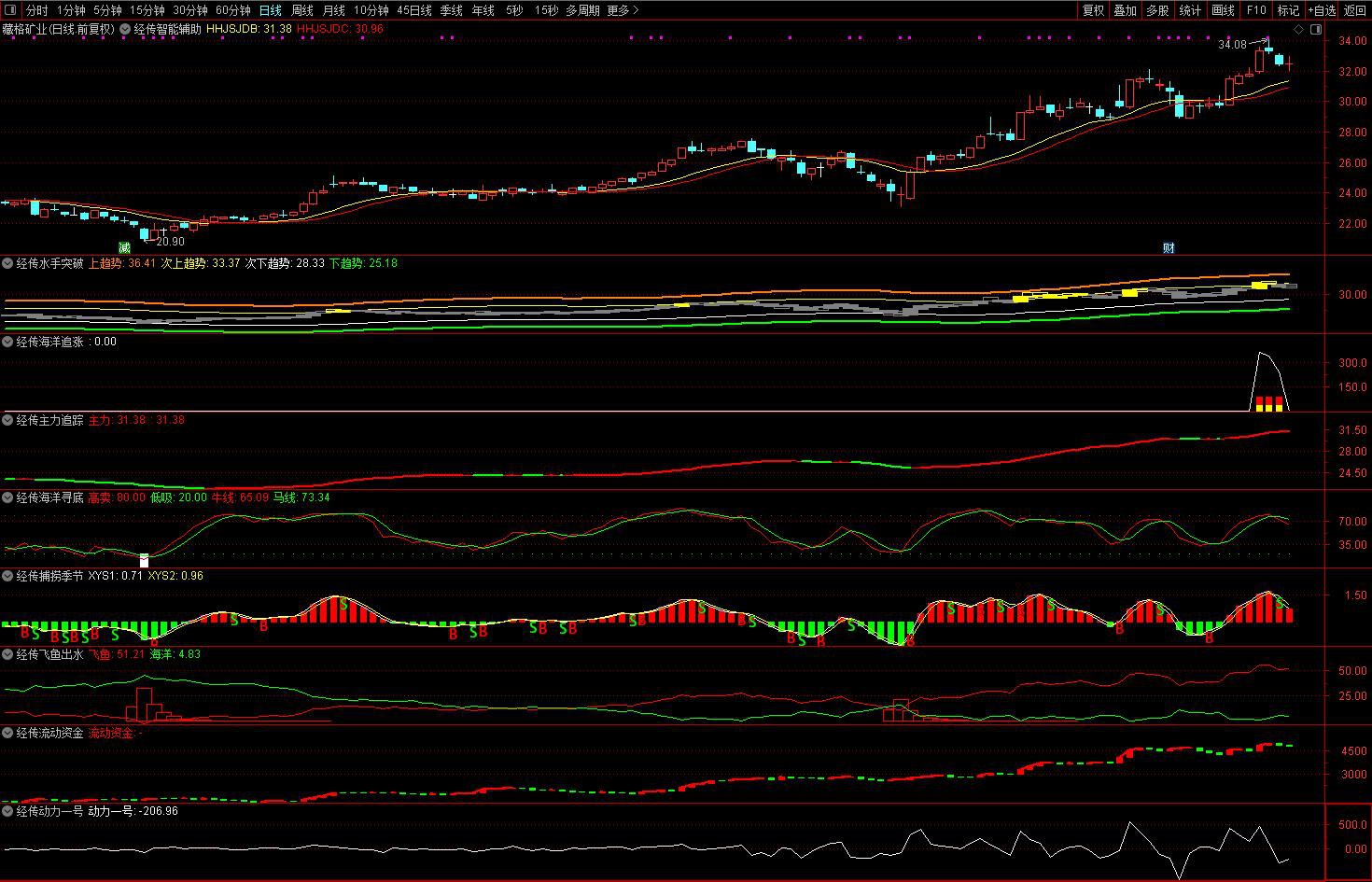
Task: Switch to 季线 quarterly tab
Action: (451, 10)
